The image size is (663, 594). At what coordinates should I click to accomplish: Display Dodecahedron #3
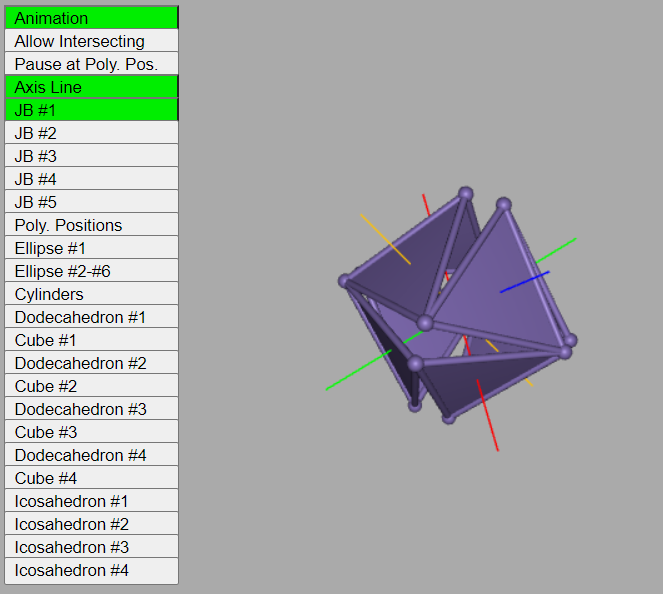[91, 409]
